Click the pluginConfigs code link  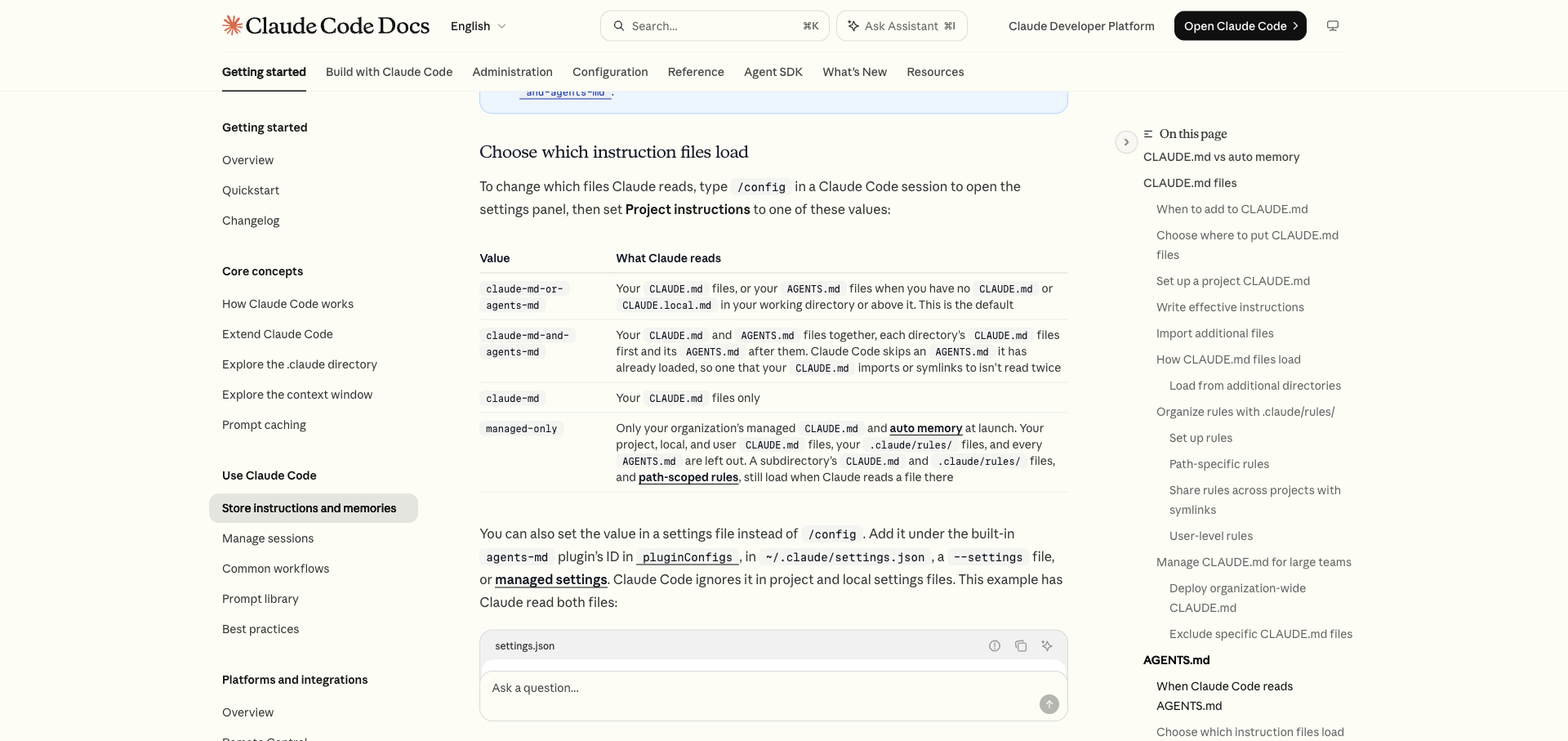coord(688,557)
